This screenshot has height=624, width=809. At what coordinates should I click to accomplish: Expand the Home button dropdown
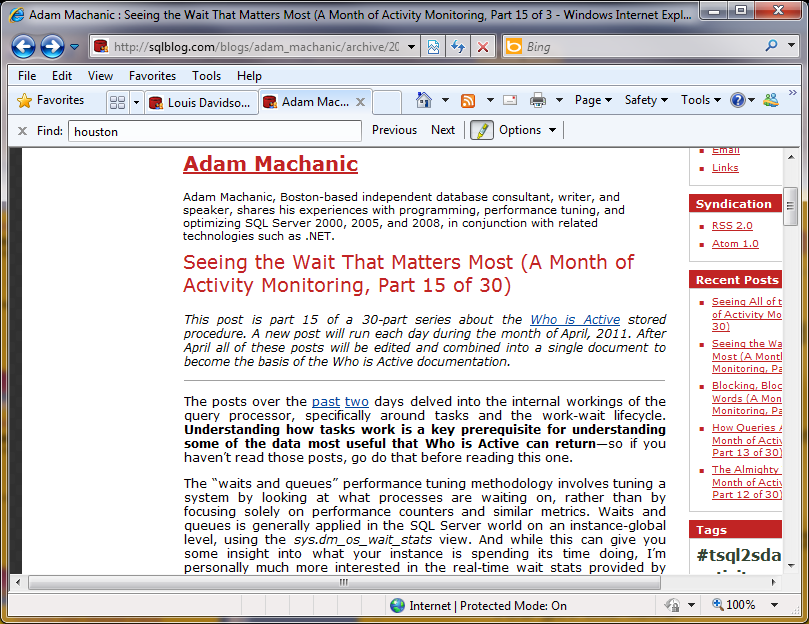coord(445,100)
